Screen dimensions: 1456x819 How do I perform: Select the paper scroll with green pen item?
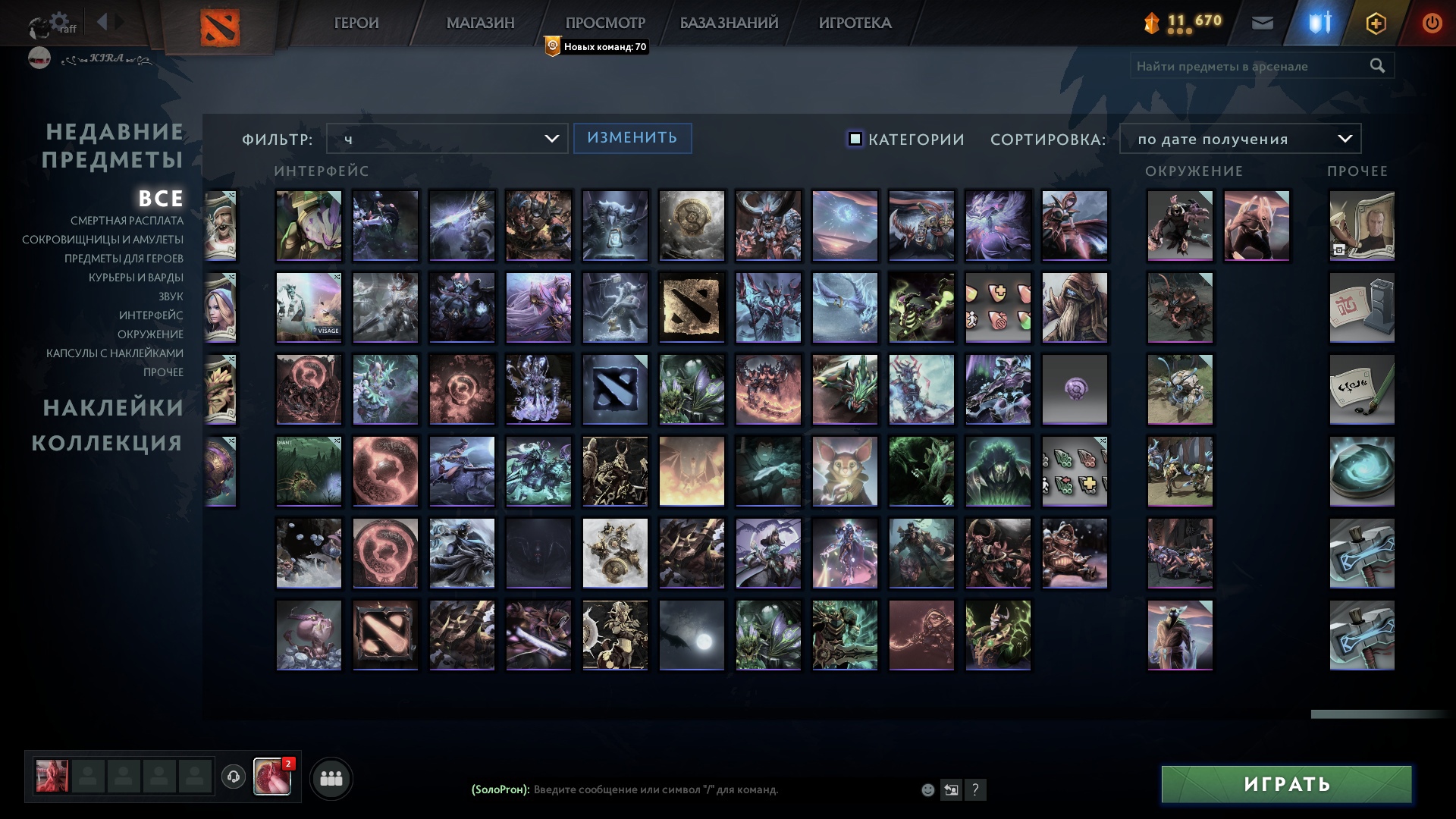coord(1362,389)
